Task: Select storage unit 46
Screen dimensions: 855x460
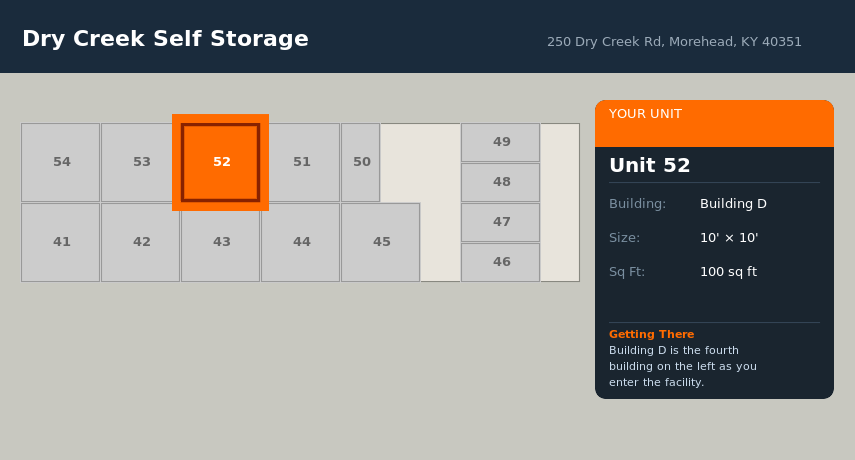Action: click(501, 262)
